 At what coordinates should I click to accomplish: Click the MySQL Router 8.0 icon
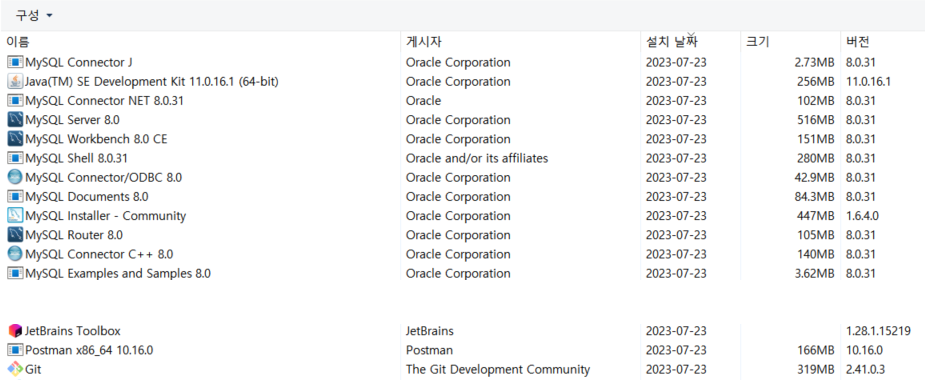point(15,235)
